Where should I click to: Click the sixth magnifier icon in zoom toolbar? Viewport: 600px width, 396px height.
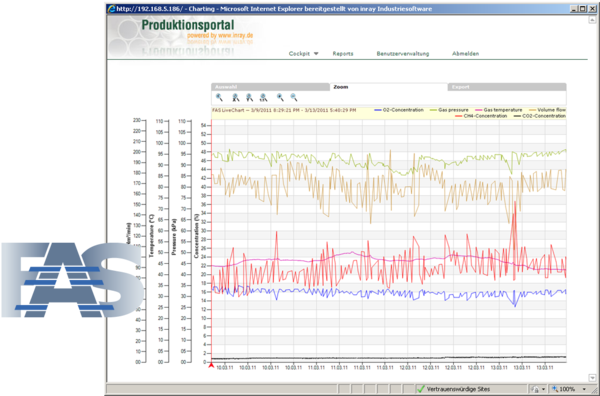tap(293, 98)
